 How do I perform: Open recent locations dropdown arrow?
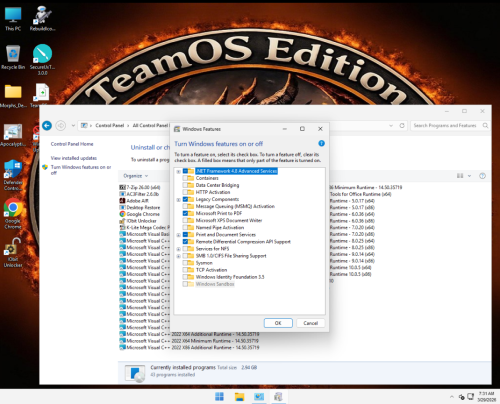[x=73, y=126]
